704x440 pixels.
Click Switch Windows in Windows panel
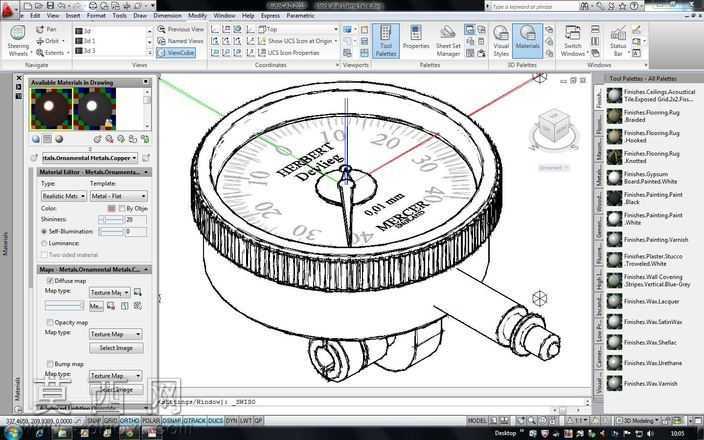coord(572,41)
